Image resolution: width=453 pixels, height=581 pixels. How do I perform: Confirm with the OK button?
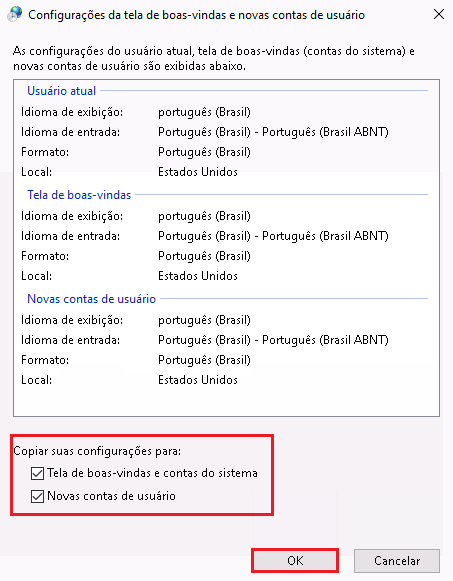pyautogui.click(x=295, y=561)
